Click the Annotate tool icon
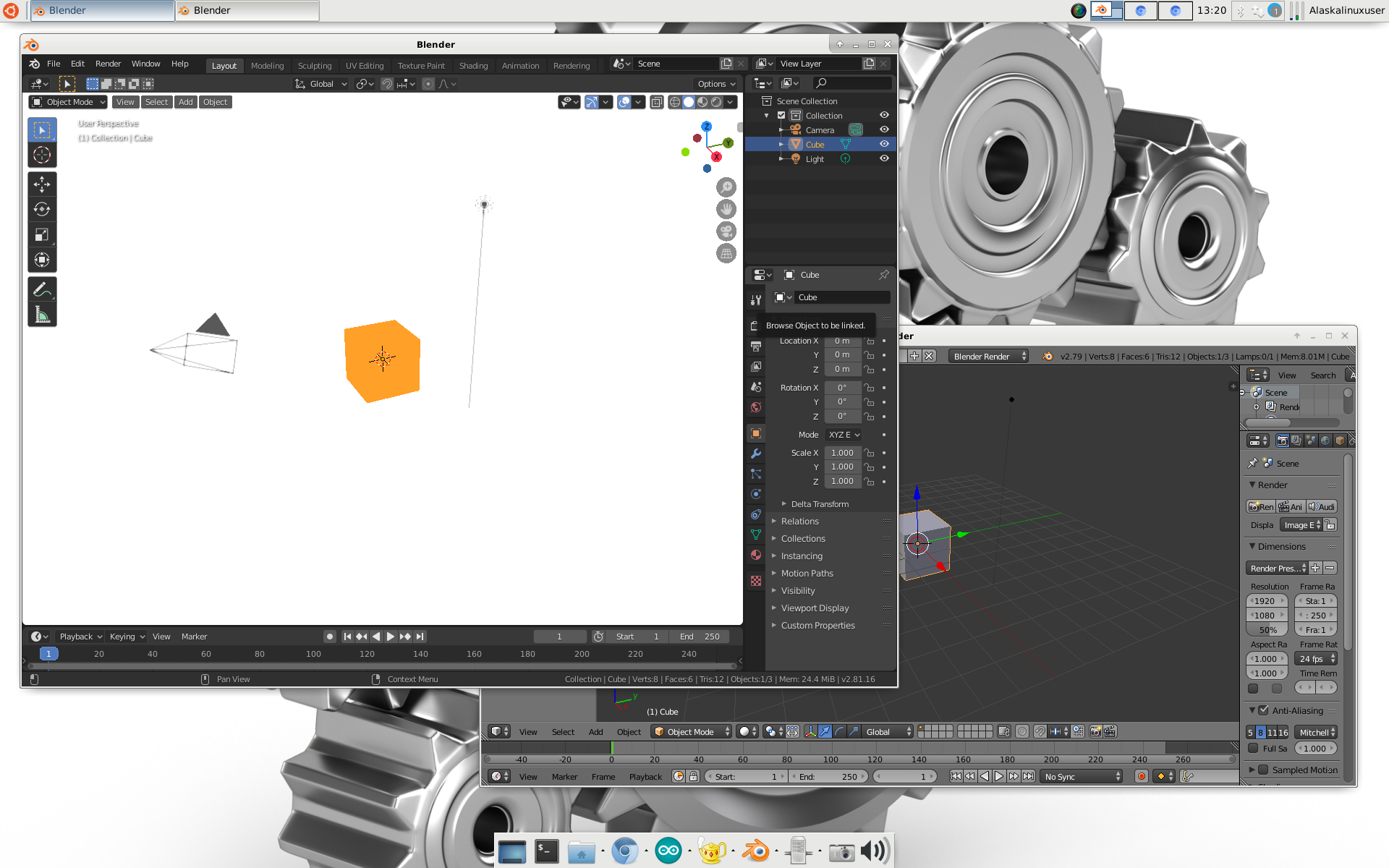The height and width of the screenshot is (868, 1389). point(41,289)
